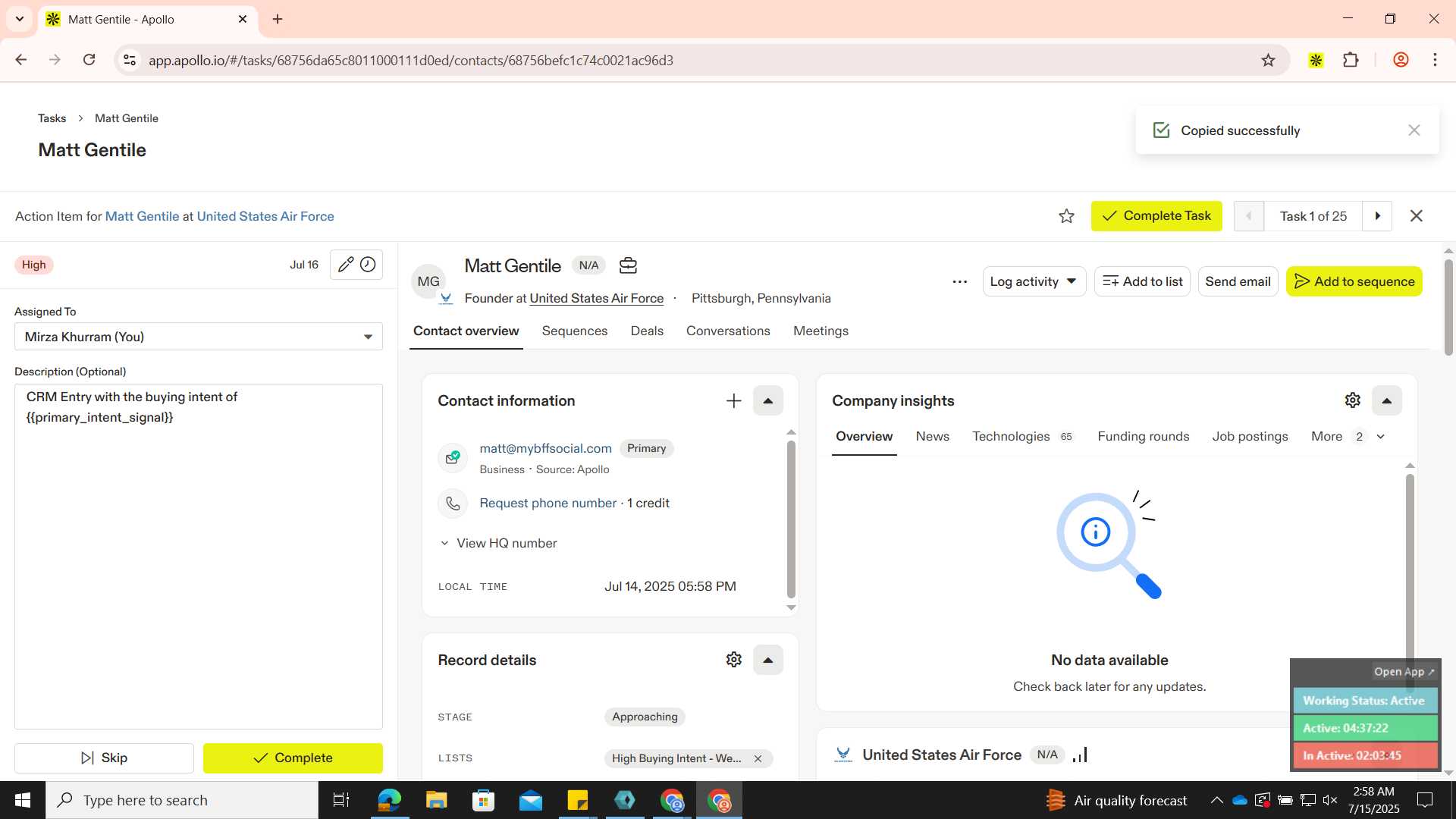The width and height of the screenshot is (1456, 819).
Task: Open the browser tab search dropdown
Action: point(20,19)
